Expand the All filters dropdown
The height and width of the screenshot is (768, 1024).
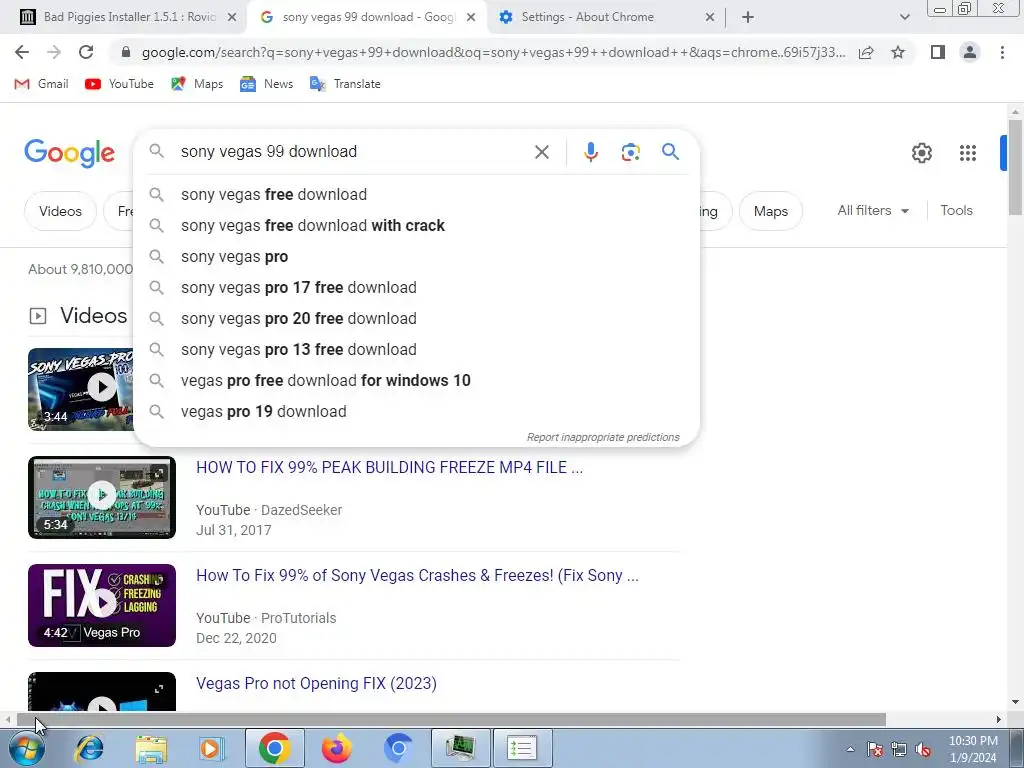pyautogui.click(x=873, y=210)
